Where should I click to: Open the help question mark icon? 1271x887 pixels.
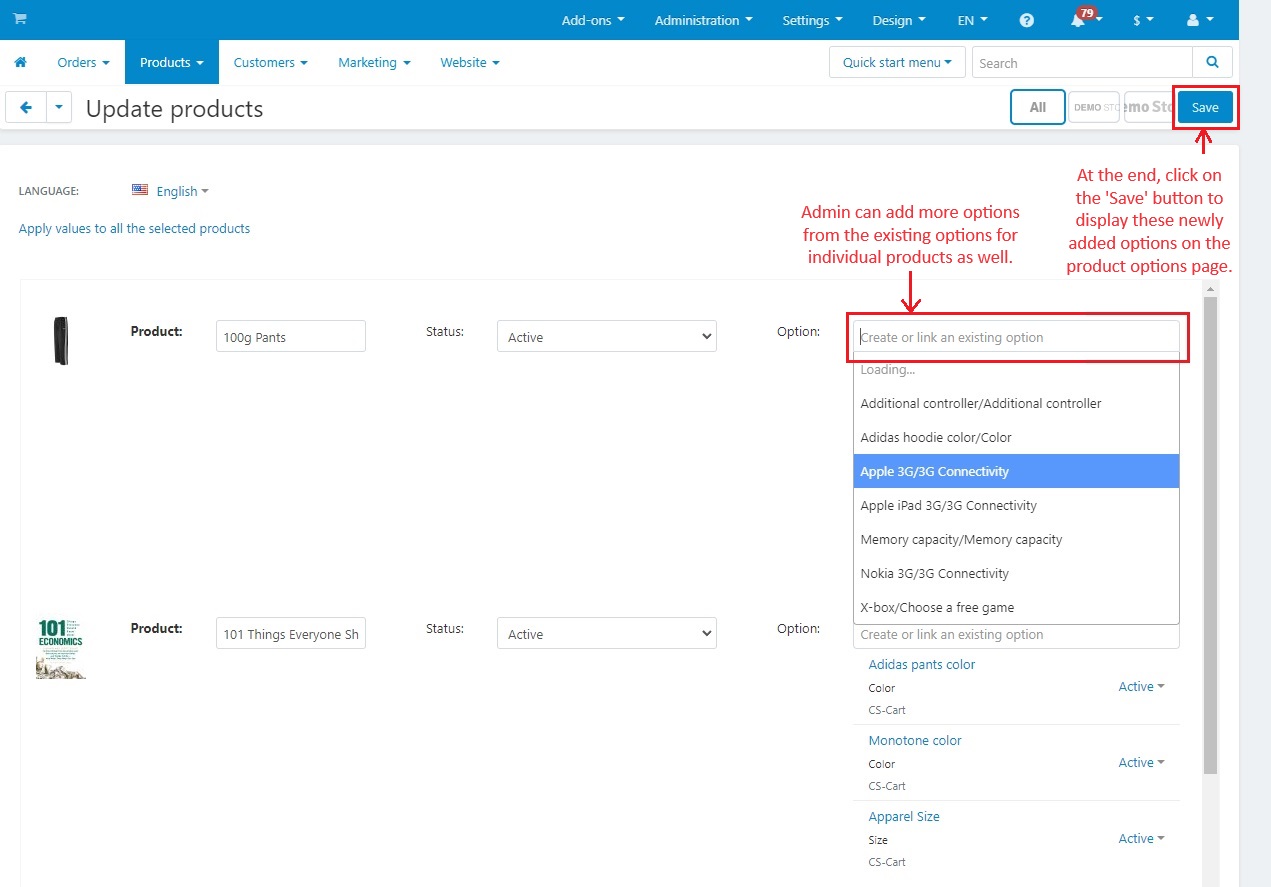click(1027, 20)
